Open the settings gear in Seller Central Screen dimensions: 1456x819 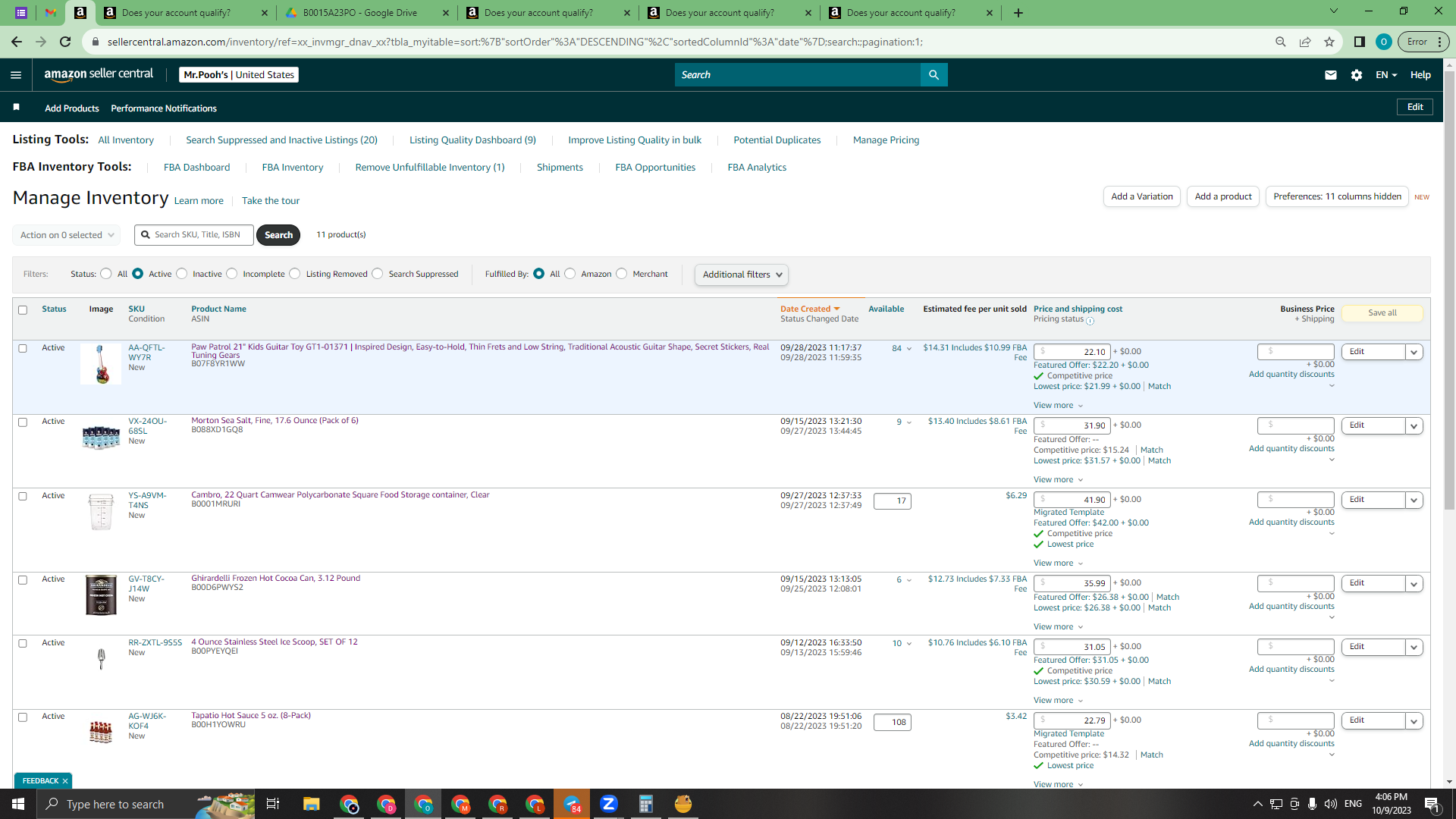[x=1357, y=75]
